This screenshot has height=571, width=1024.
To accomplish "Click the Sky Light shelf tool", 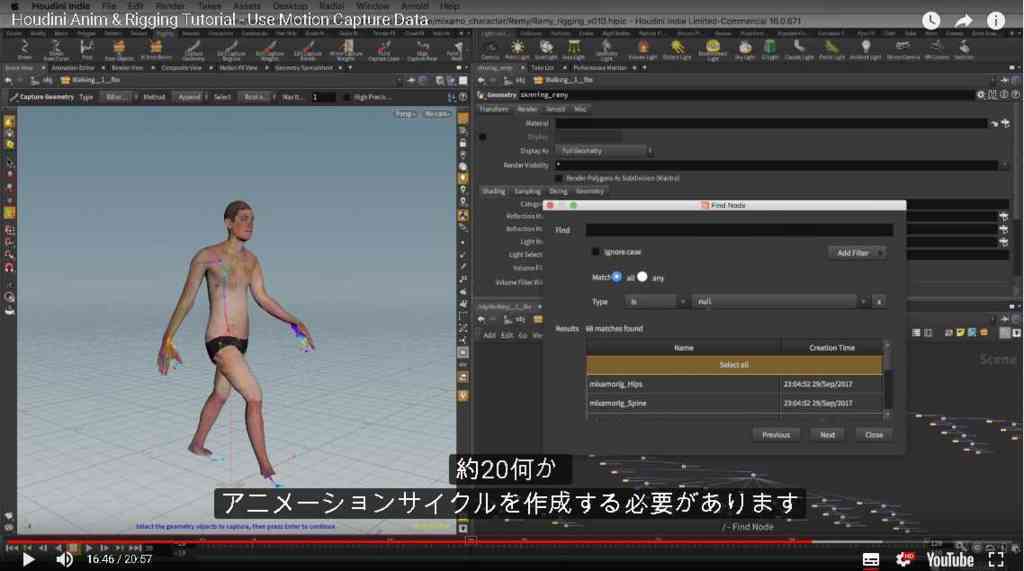I will point(744,50).
